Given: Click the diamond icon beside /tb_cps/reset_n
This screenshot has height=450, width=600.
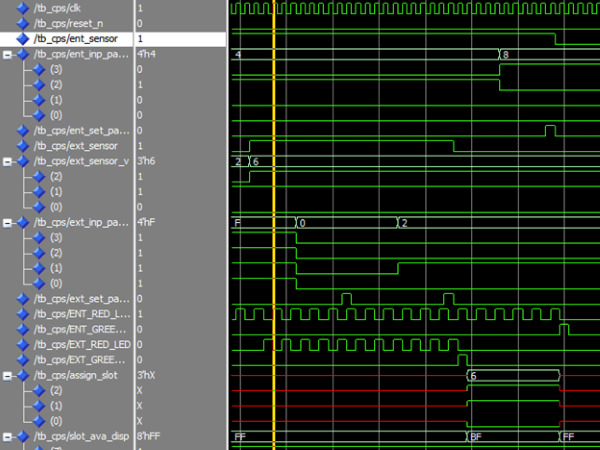Looking at the screenshot, I should [x=23, y=23].
